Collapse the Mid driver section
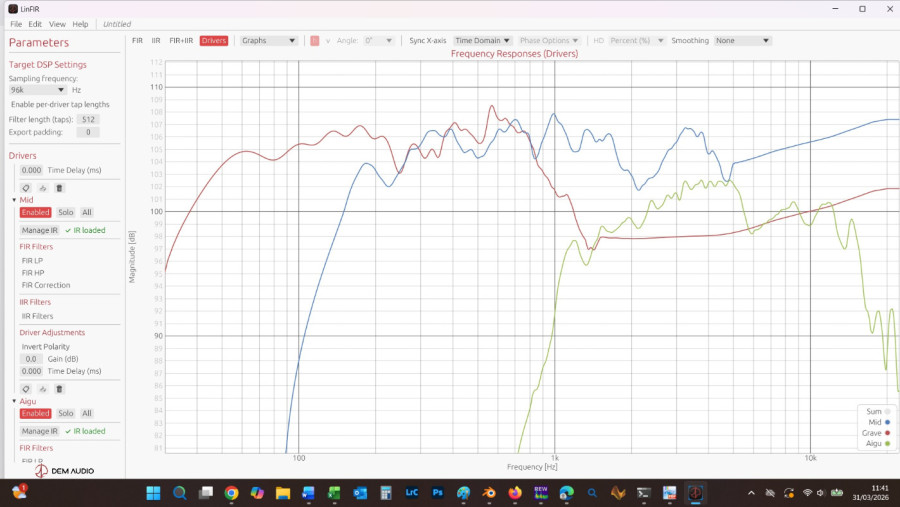This screenshot has height=507, width=900. (x=14, y=200)
